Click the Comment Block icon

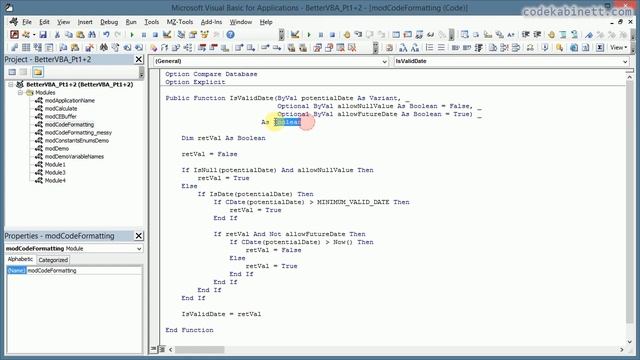pyautogui.click(x=563, y=35)
